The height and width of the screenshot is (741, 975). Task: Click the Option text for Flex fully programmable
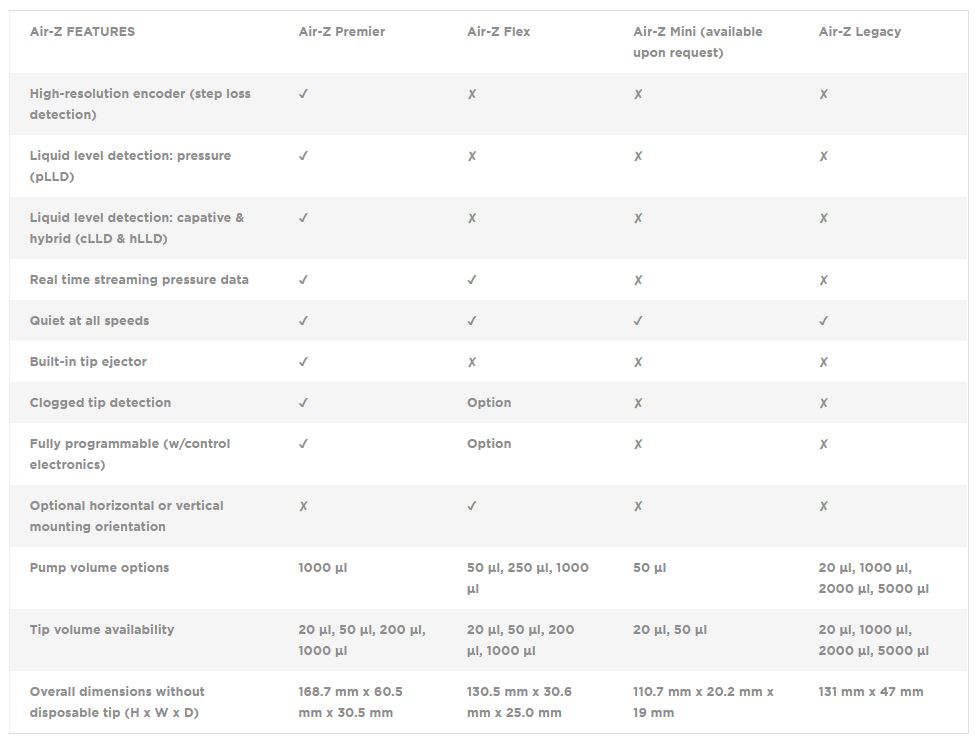(489, 444)
